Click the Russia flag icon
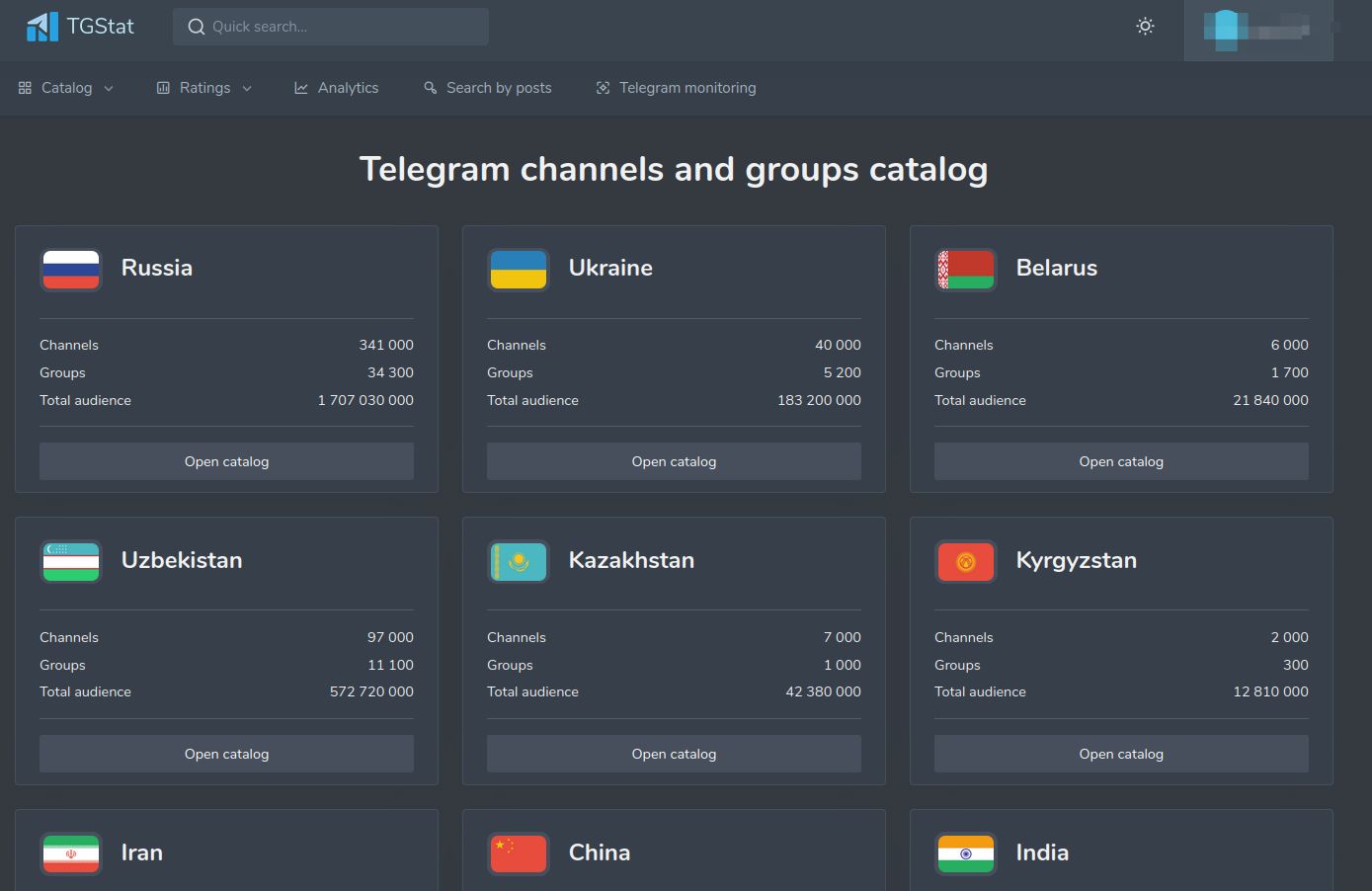This screenshot has width=1372, height=891. (x=71, y=269)
